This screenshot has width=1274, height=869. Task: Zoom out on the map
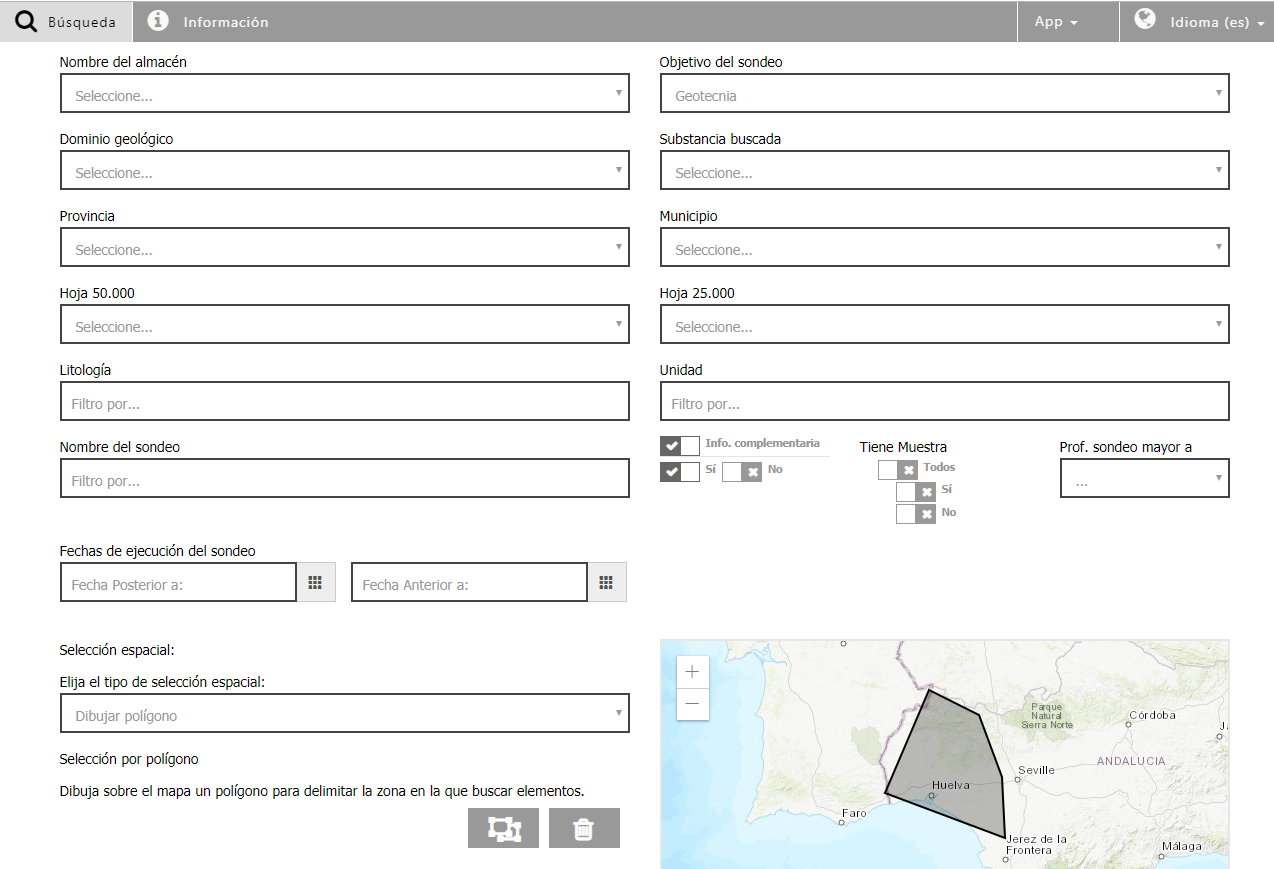click(x=692, y=705)
